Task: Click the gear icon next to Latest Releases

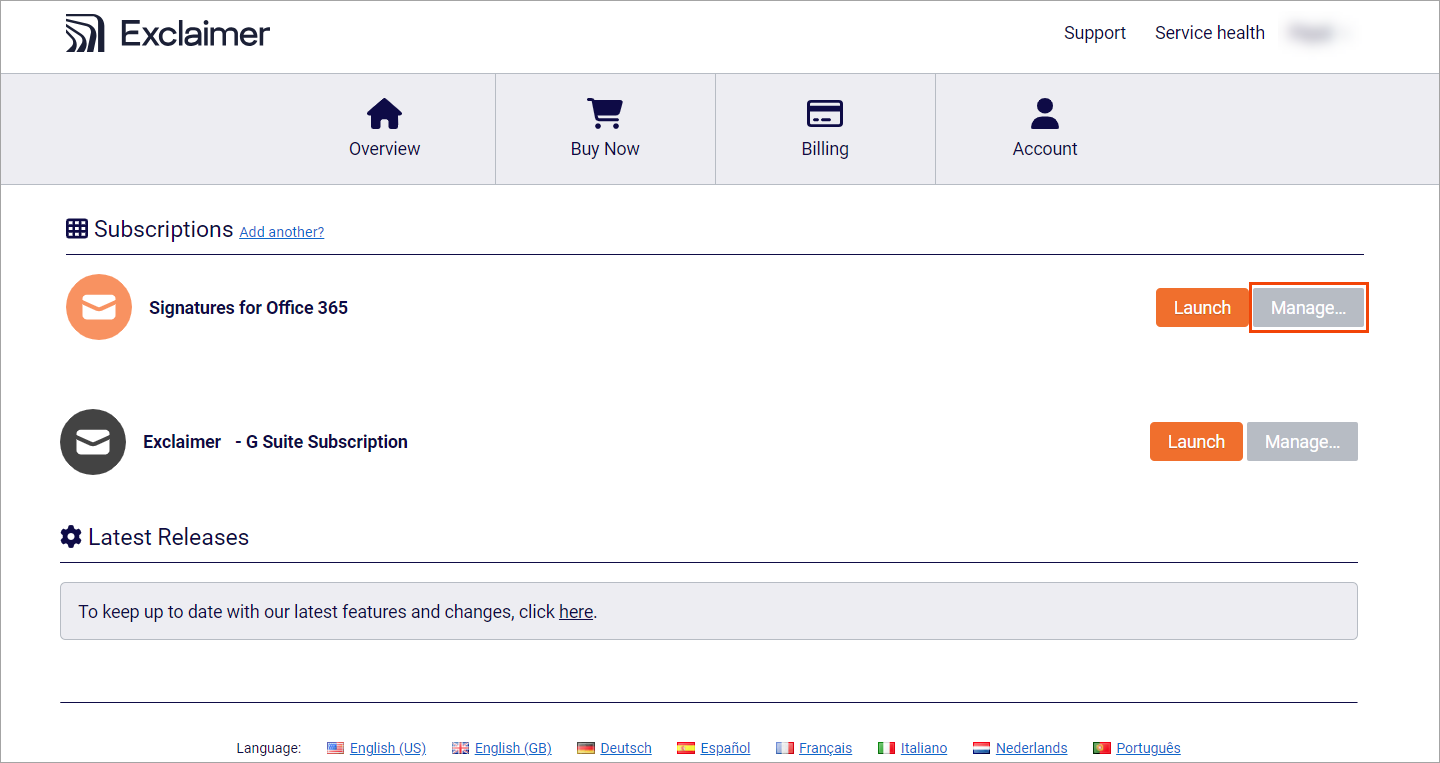Action: coord(70,536)
